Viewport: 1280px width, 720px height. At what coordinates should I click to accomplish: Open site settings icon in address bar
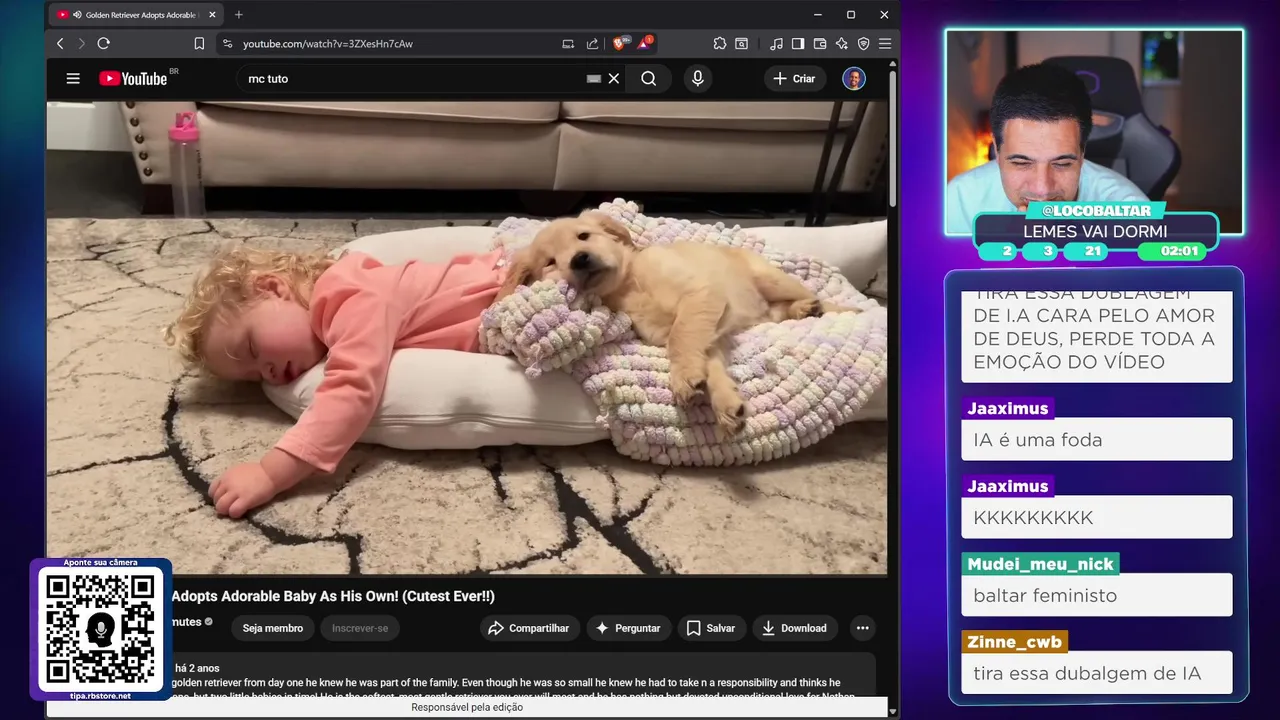[227, 44]
